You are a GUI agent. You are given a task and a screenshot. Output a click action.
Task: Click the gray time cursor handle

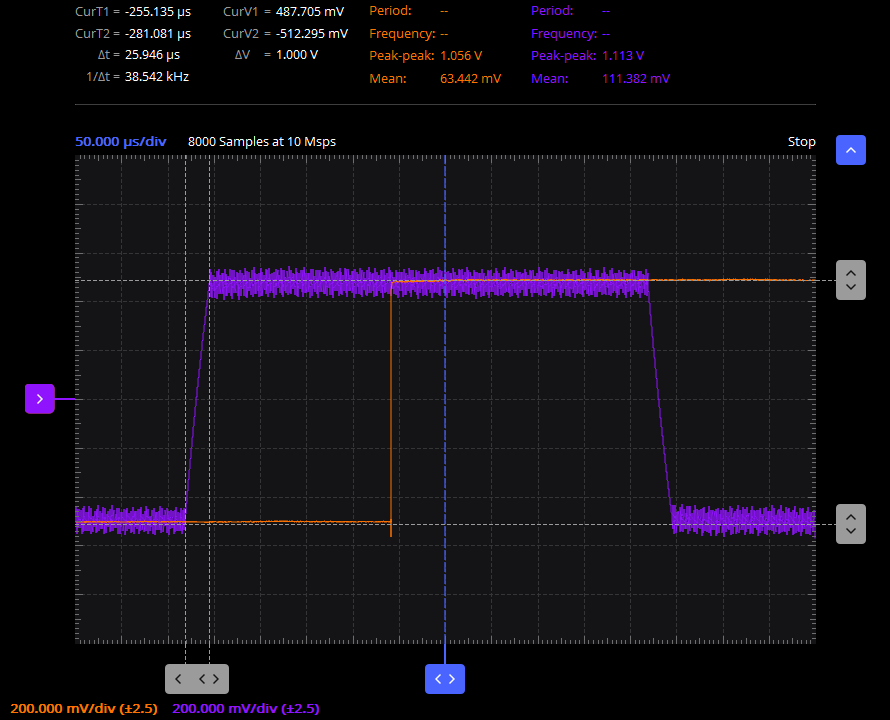(197, 679)
